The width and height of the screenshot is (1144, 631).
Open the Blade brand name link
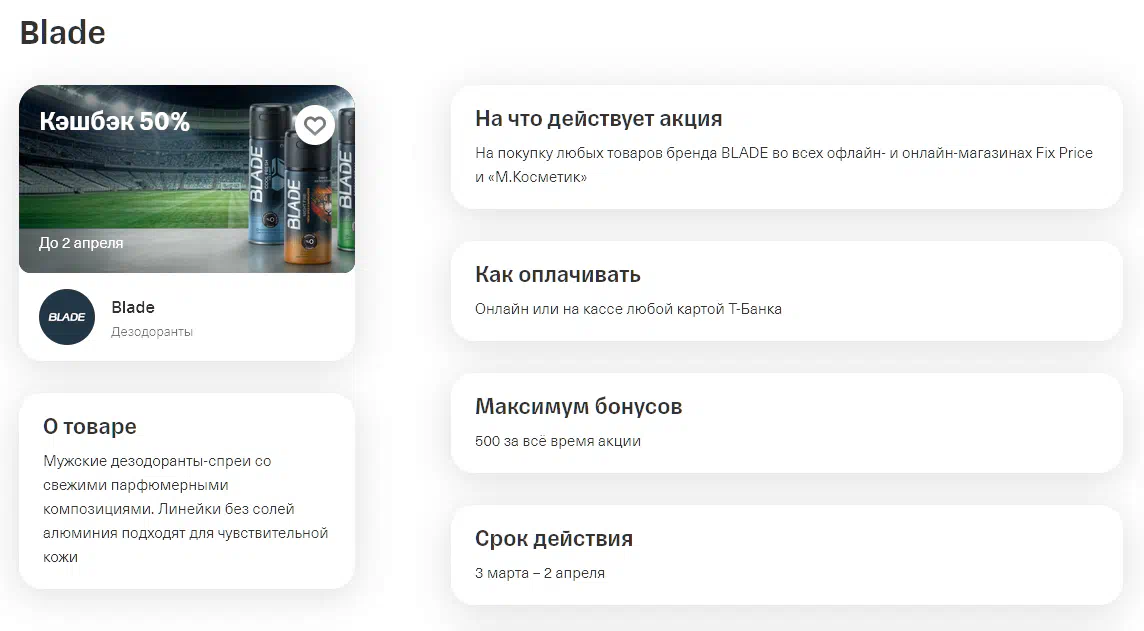click(133, 307)
